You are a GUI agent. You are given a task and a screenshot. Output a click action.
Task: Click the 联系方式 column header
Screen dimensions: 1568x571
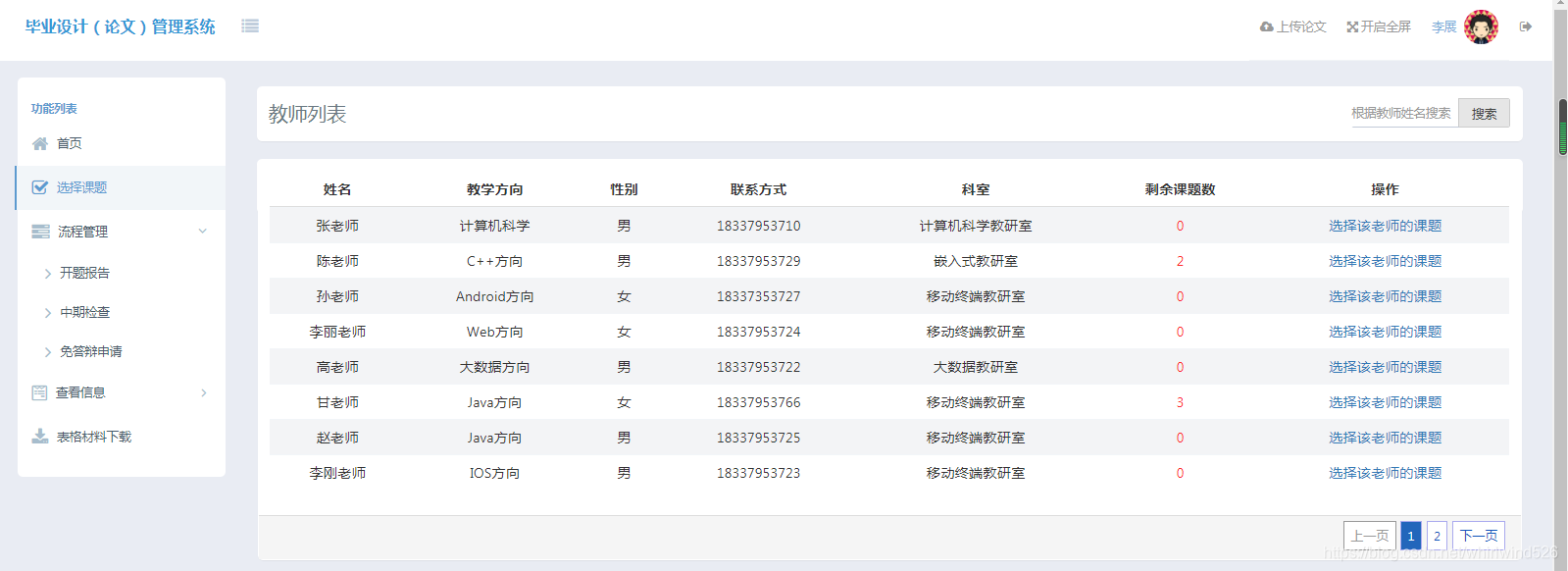pos(758,189)
